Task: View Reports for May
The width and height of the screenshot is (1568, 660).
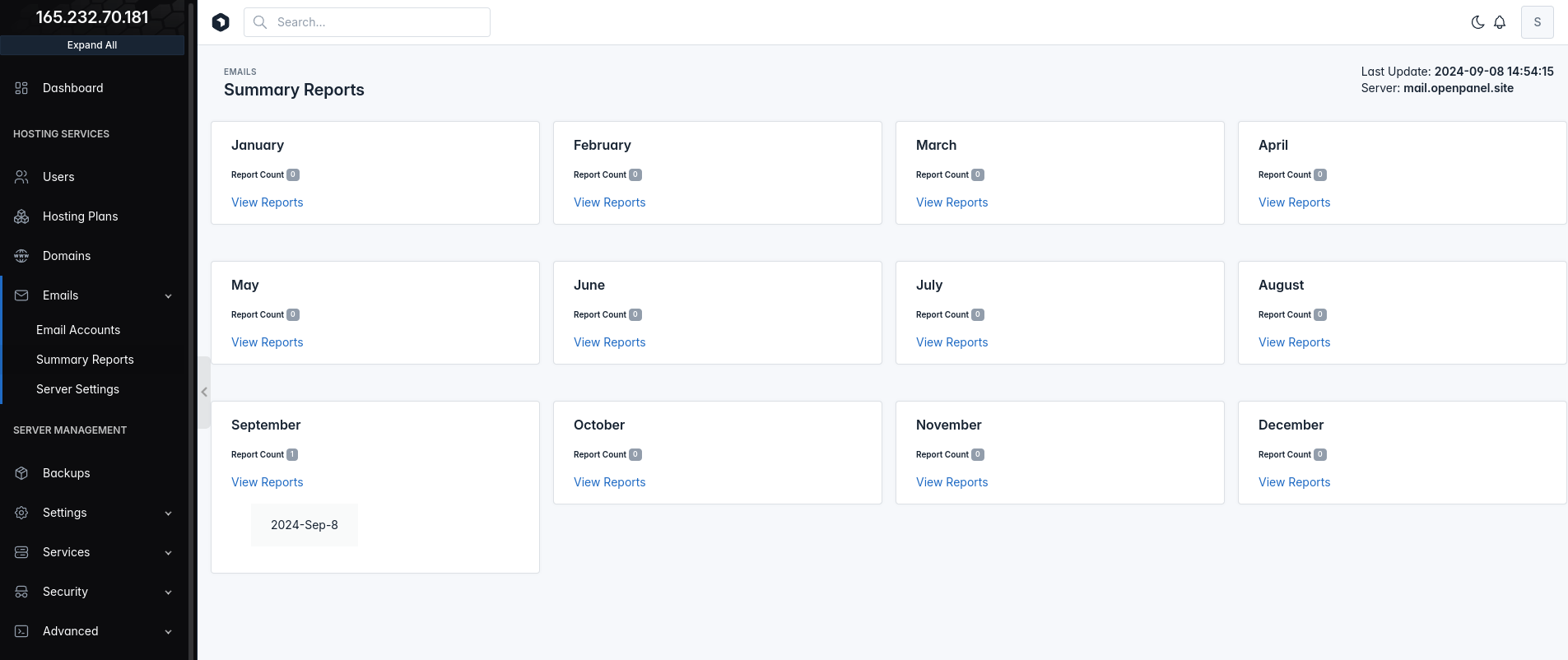Action: (267, 342)
